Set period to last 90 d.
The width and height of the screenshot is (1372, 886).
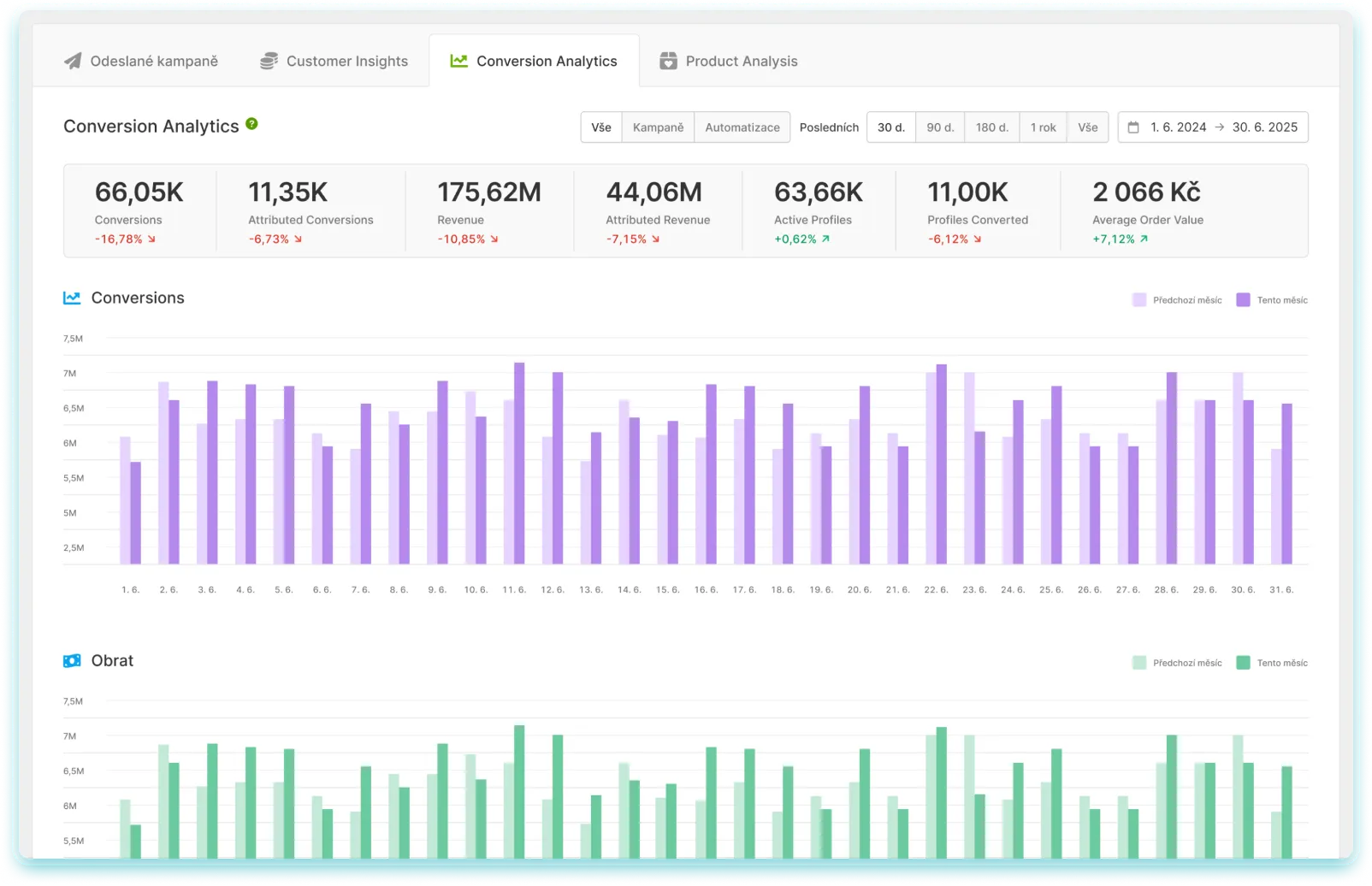[x=940, y=127]
